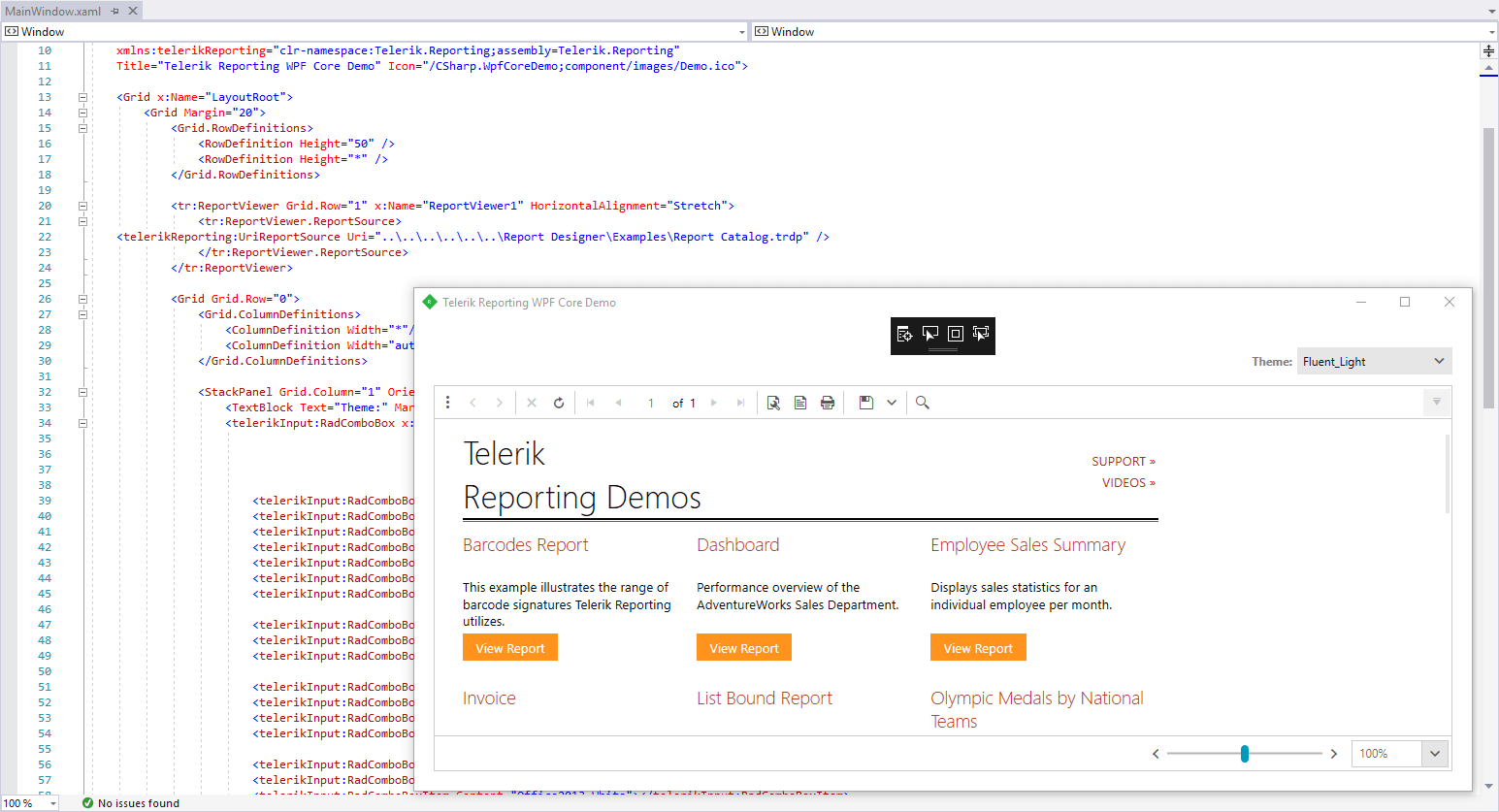Enable Select Element in debug toolbar

tap(930, 334)
